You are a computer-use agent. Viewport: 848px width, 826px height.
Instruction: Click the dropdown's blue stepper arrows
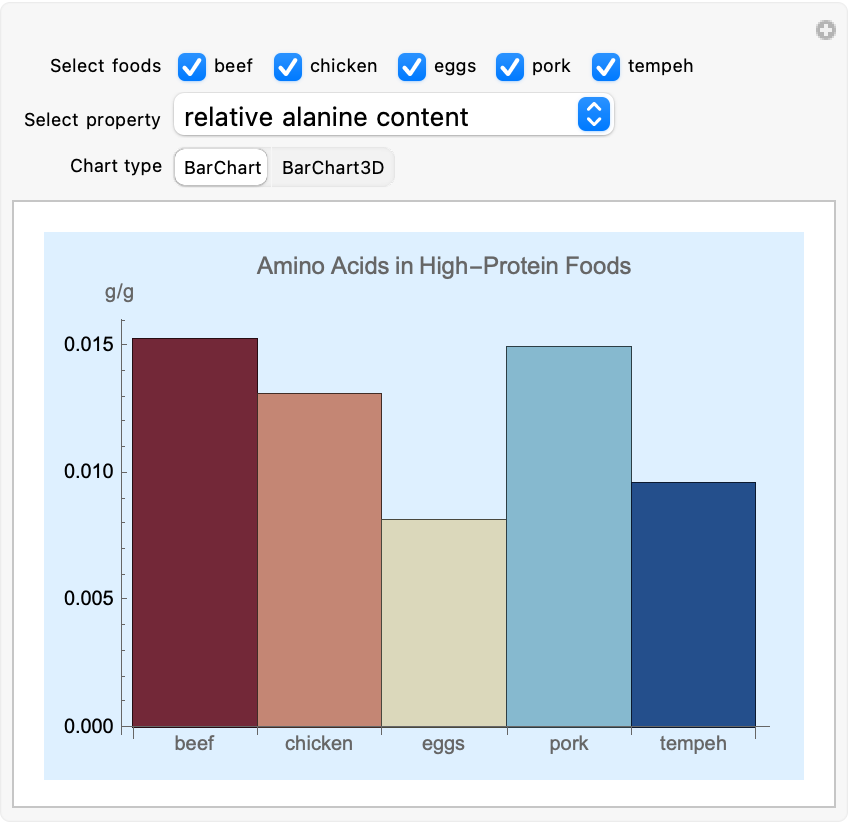tap(593, 116)
